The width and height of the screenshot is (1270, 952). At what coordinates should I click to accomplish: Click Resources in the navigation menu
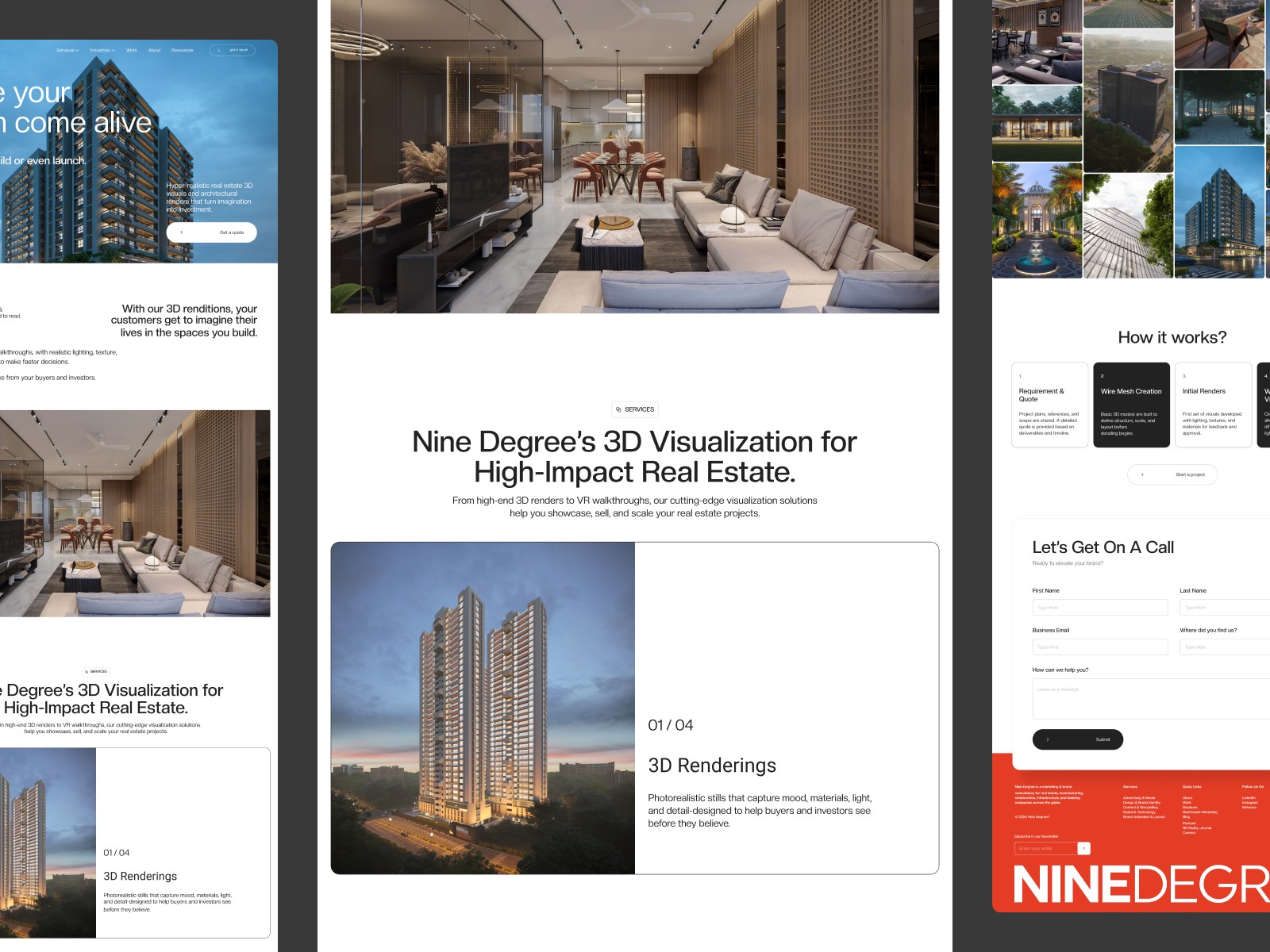pyautogui.click(x=183, y=50)
